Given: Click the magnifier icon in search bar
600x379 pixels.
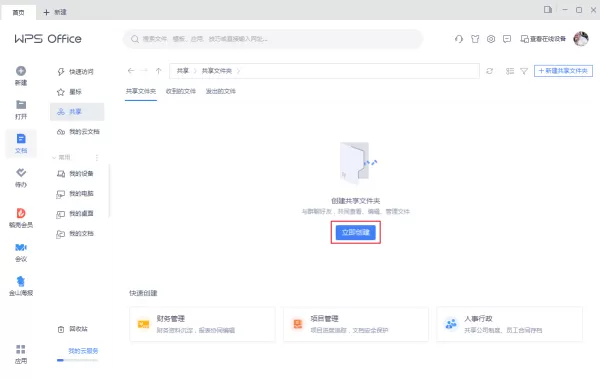Looking at the screenshot, I should click(135, 39).
